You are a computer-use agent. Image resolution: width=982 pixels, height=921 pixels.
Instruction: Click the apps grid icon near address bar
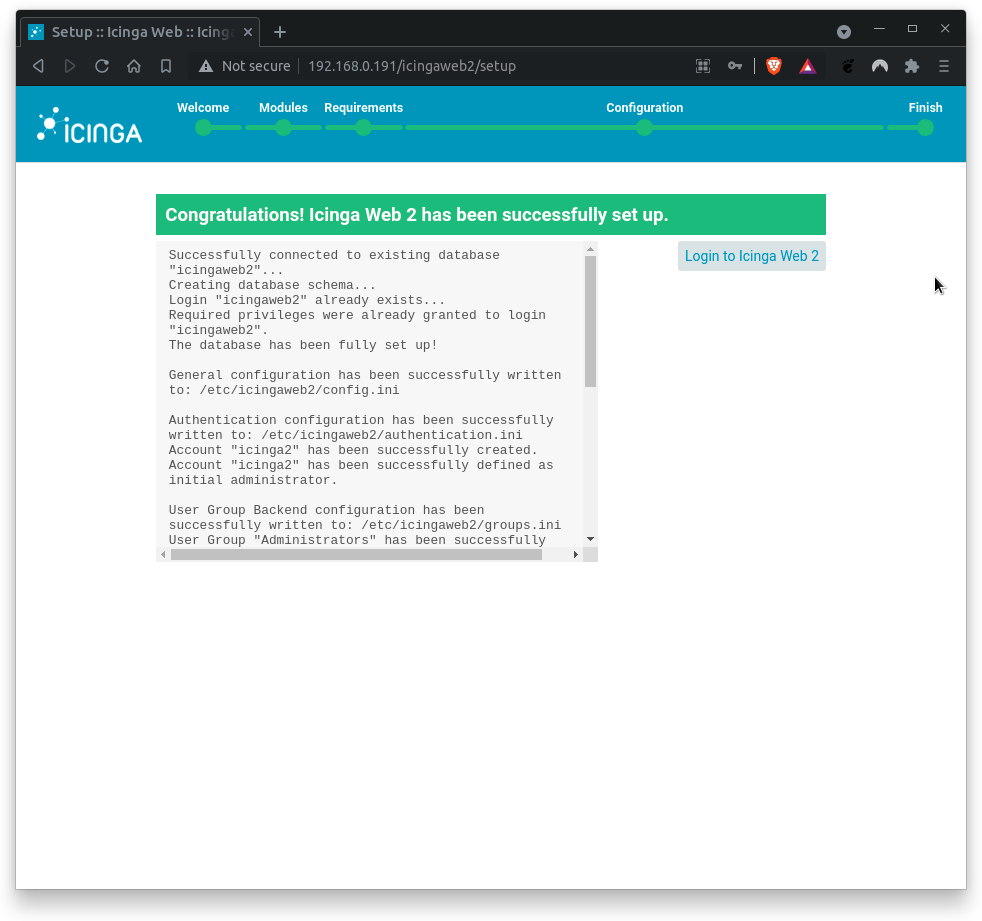click(x=703, y=66)
